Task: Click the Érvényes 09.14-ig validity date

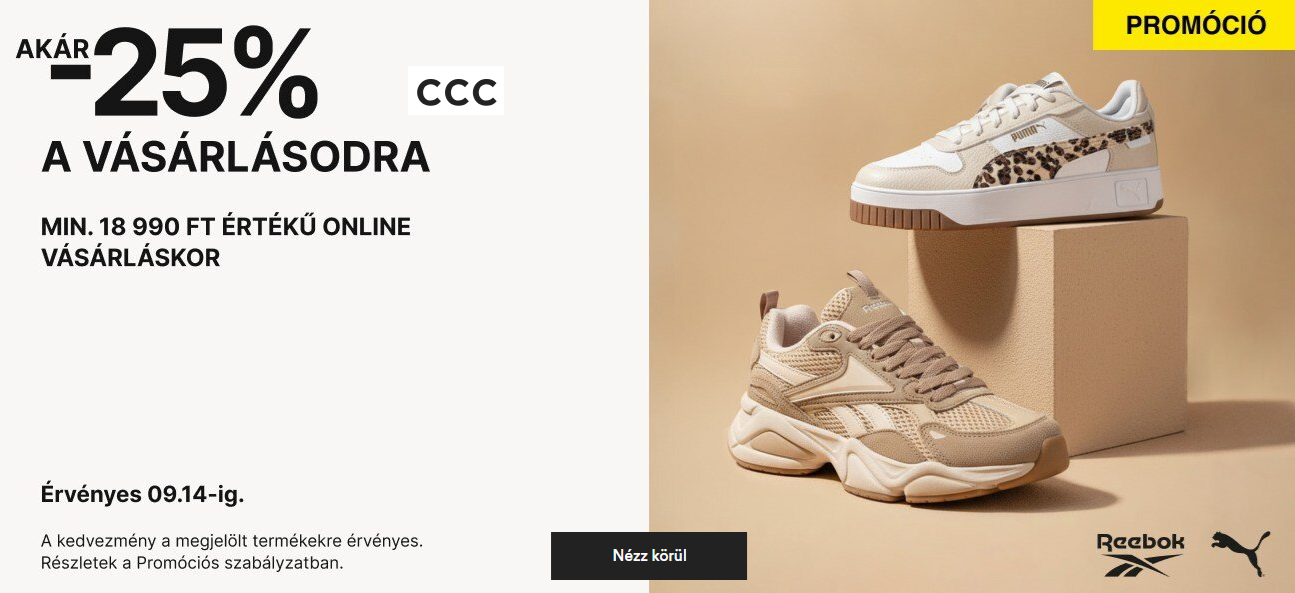Action: [142, 494]
